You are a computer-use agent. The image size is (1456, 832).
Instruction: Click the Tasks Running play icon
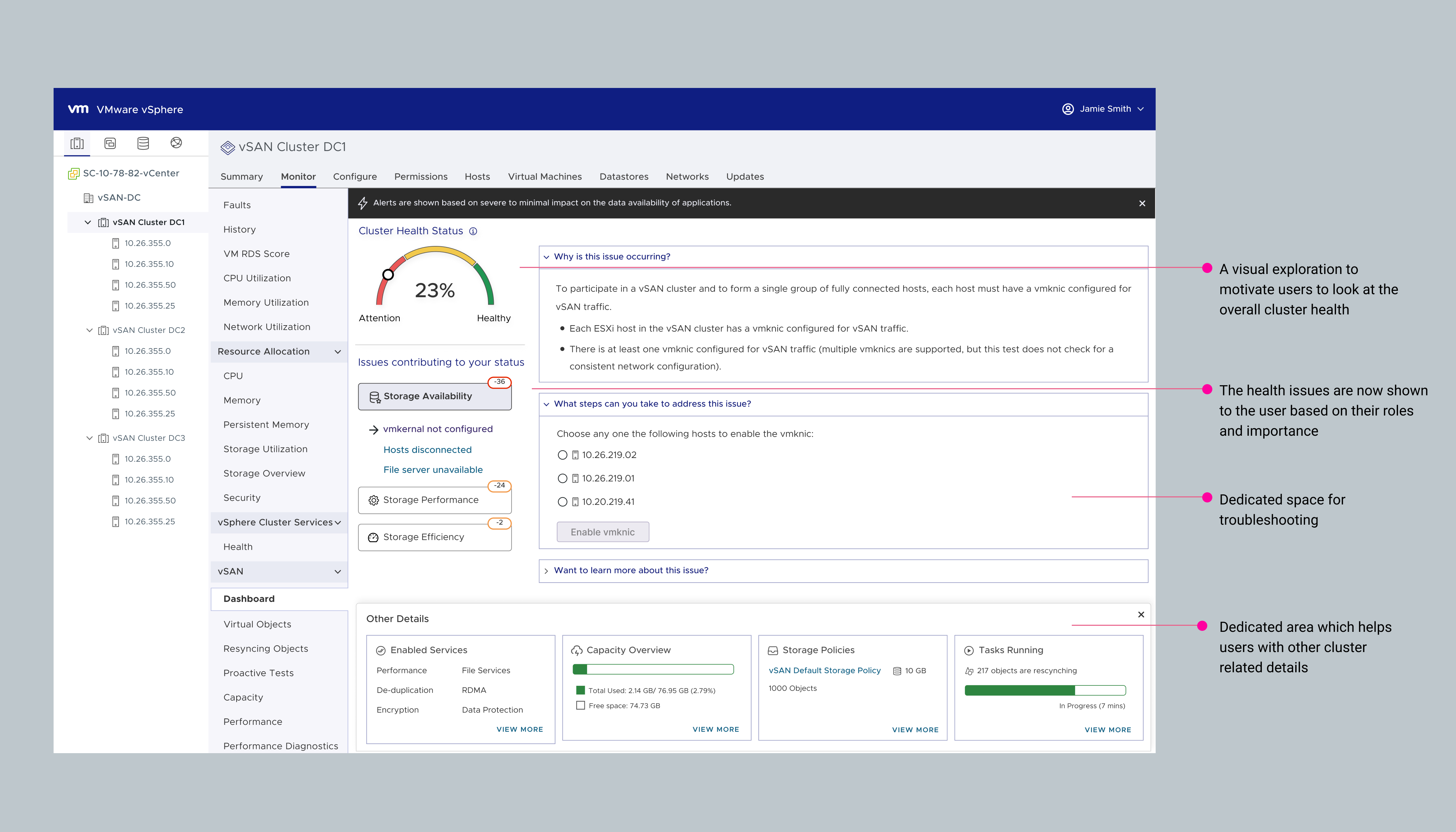[x=969, y=651]
